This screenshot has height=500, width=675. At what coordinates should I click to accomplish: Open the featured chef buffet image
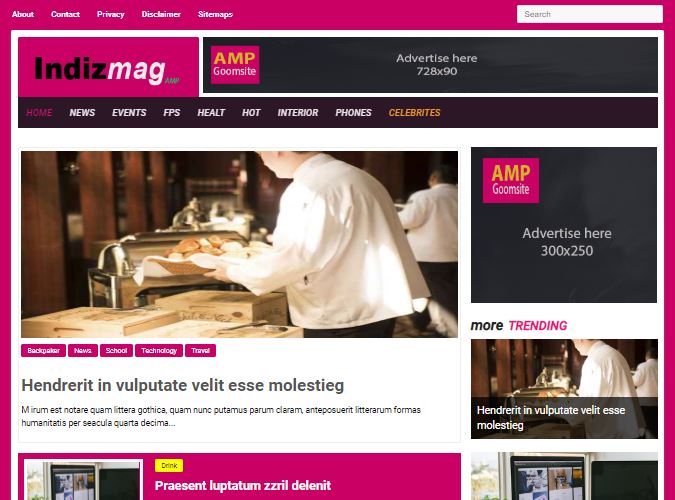(x=239, y=244)
